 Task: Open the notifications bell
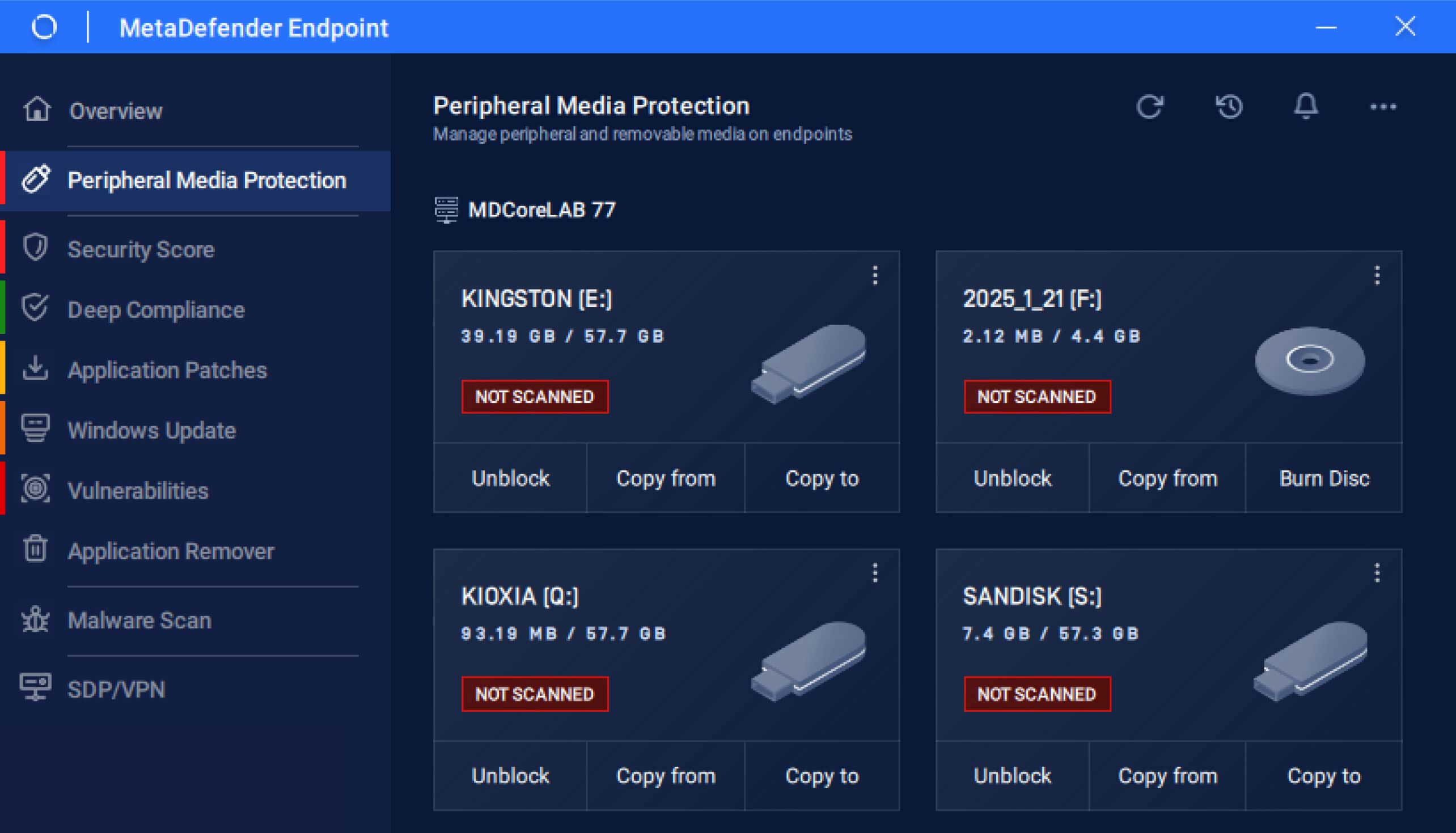1306,107
